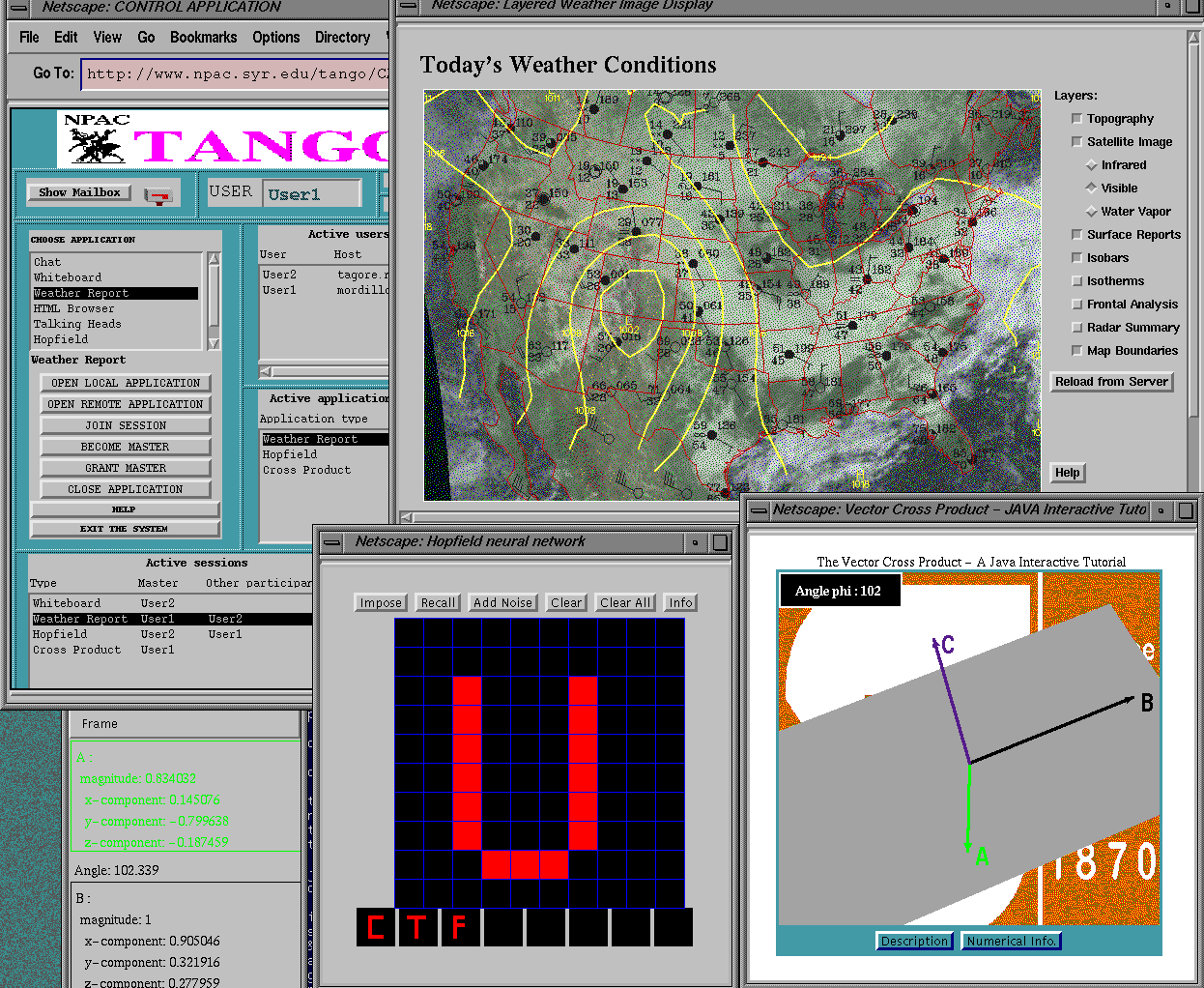
Task: Click the Reload from Server button
Action: point(1111,382)
